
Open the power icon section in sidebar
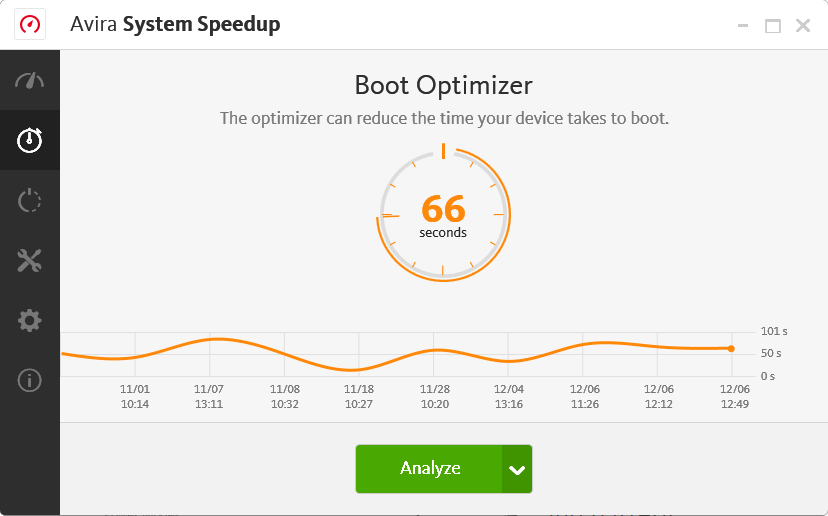pyautogui.click(x=30, y=201)
